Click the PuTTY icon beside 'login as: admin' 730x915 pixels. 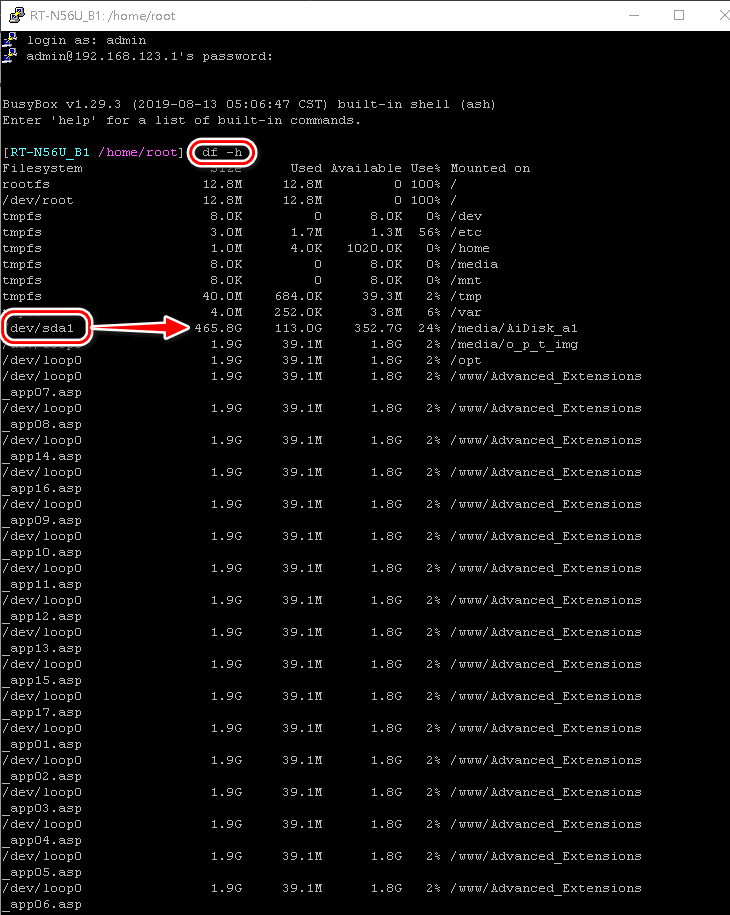[10, 40]
